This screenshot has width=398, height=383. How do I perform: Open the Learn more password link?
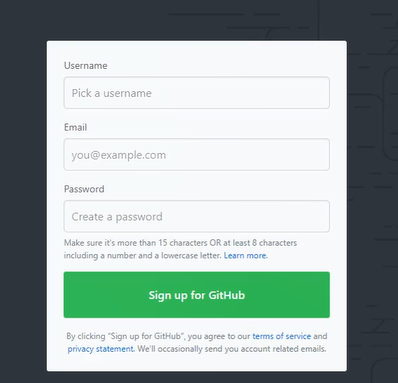click(x=246, y=256)
